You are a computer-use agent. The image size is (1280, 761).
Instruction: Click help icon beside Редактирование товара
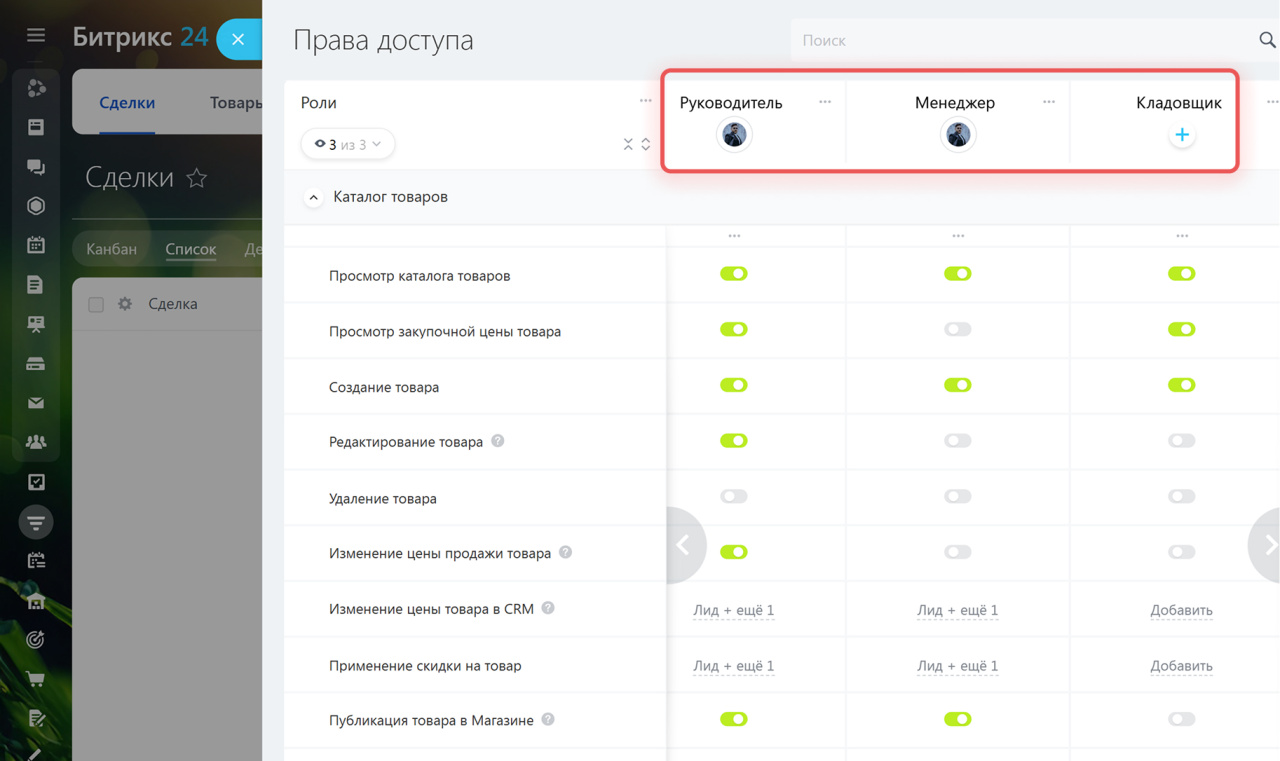(x=498, y=441)
